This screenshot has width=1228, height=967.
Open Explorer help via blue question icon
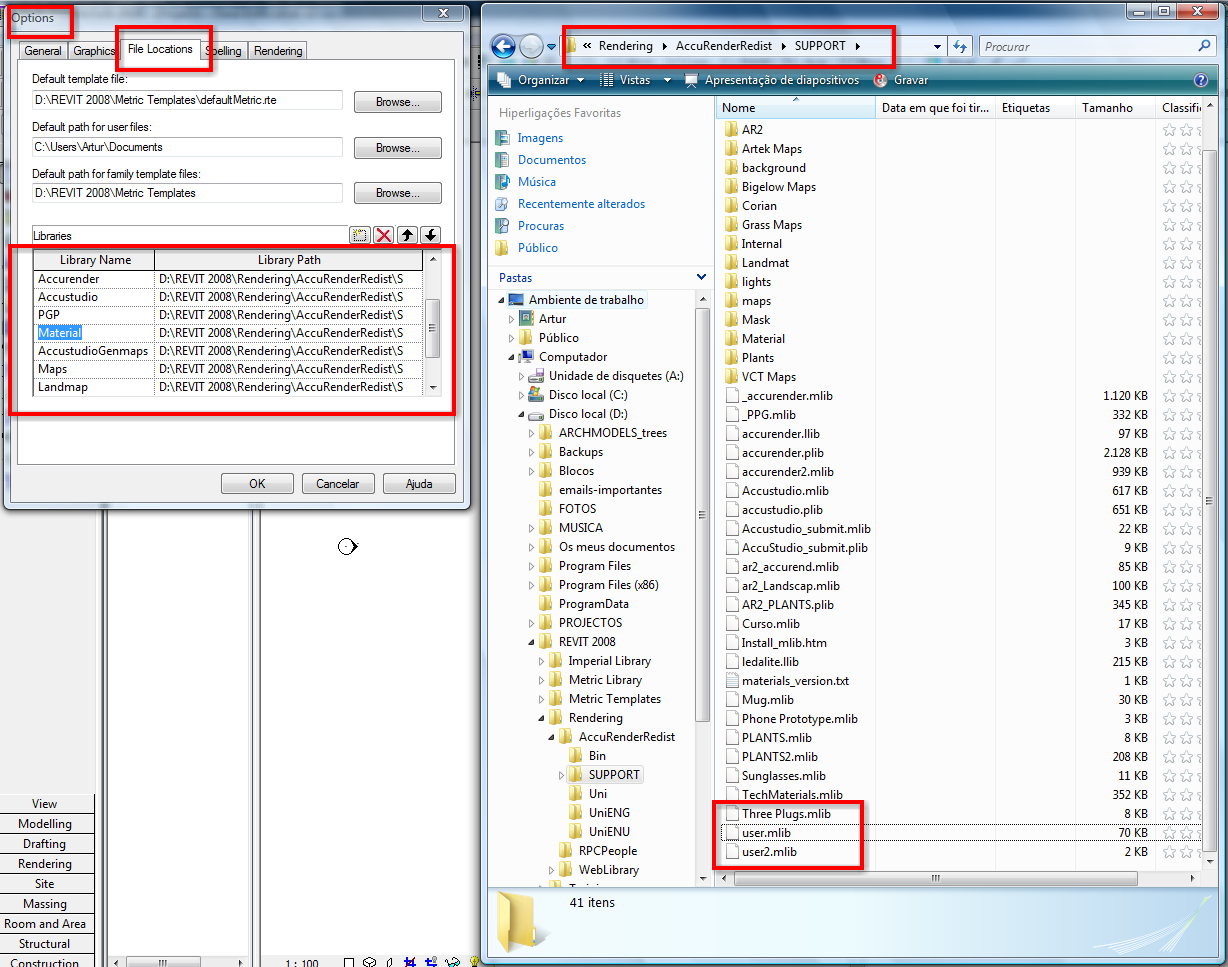point(1201,80)
